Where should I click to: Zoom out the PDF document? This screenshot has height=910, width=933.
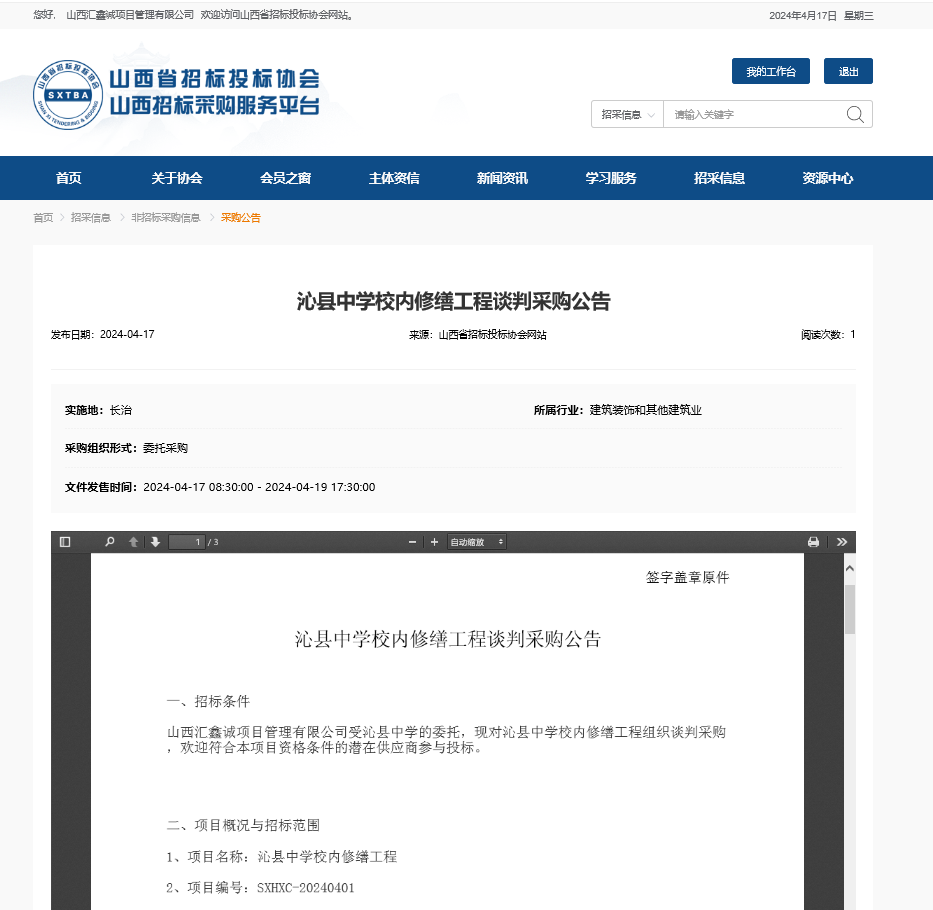(412, 542)
